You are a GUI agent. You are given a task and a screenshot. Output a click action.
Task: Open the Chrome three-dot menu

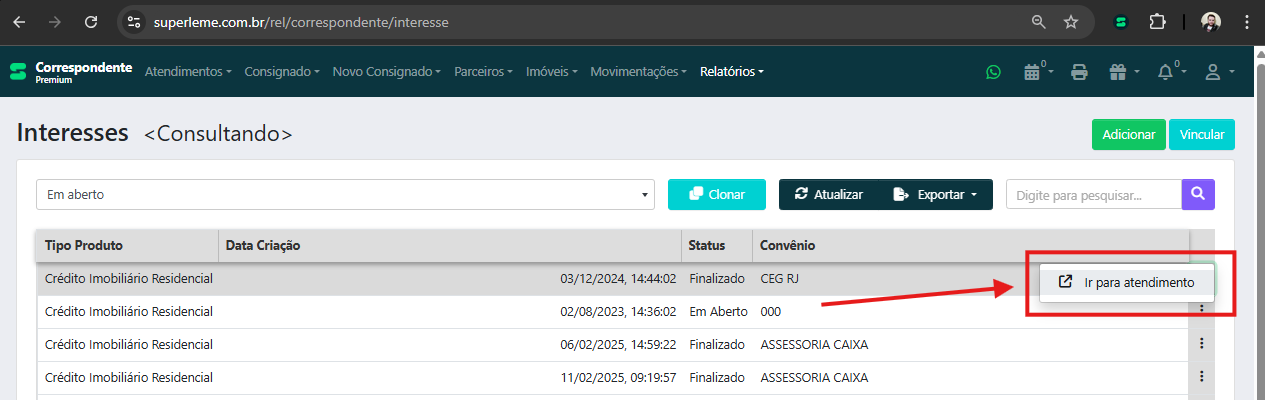click(x=1245, y=21)
